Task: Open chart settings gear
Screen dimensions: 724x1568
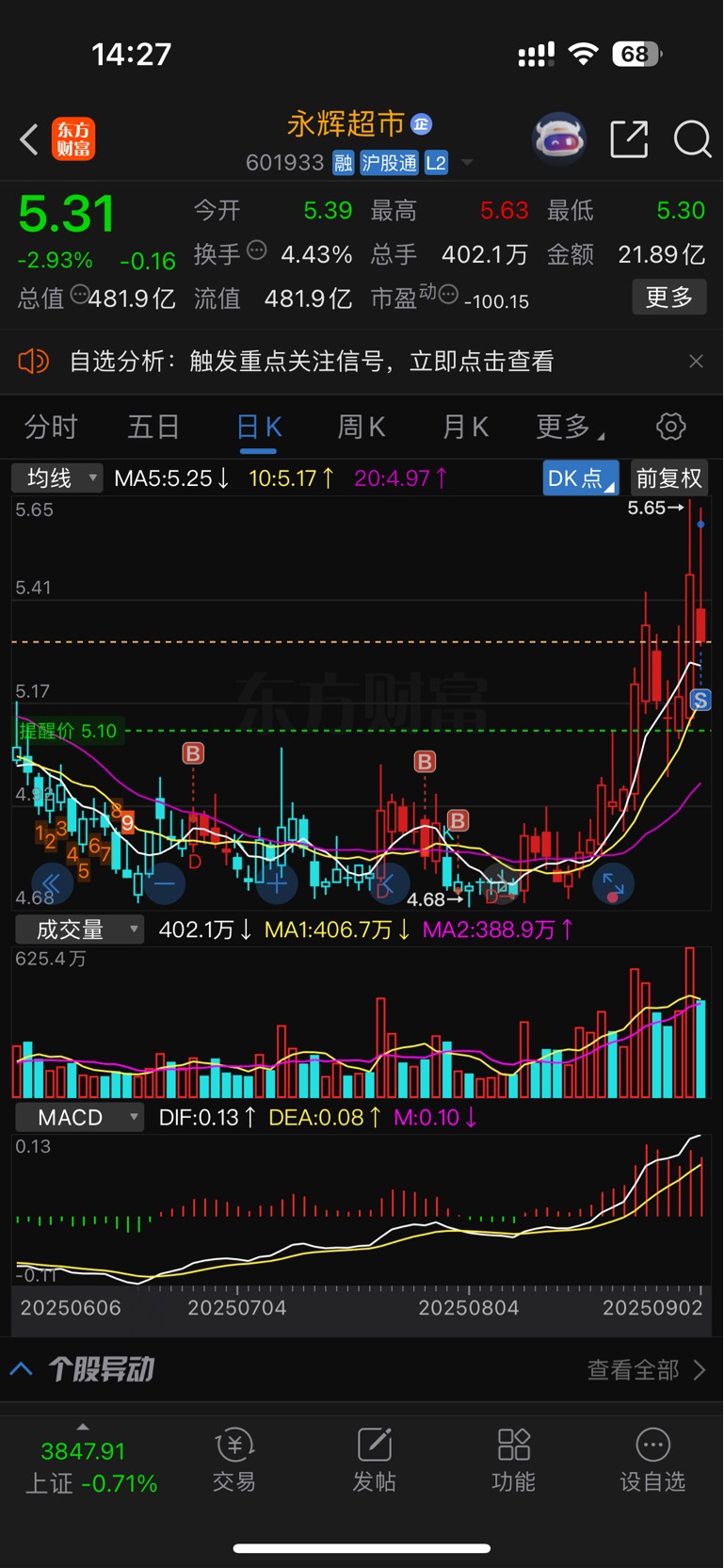Action: (x=670, y=427)
